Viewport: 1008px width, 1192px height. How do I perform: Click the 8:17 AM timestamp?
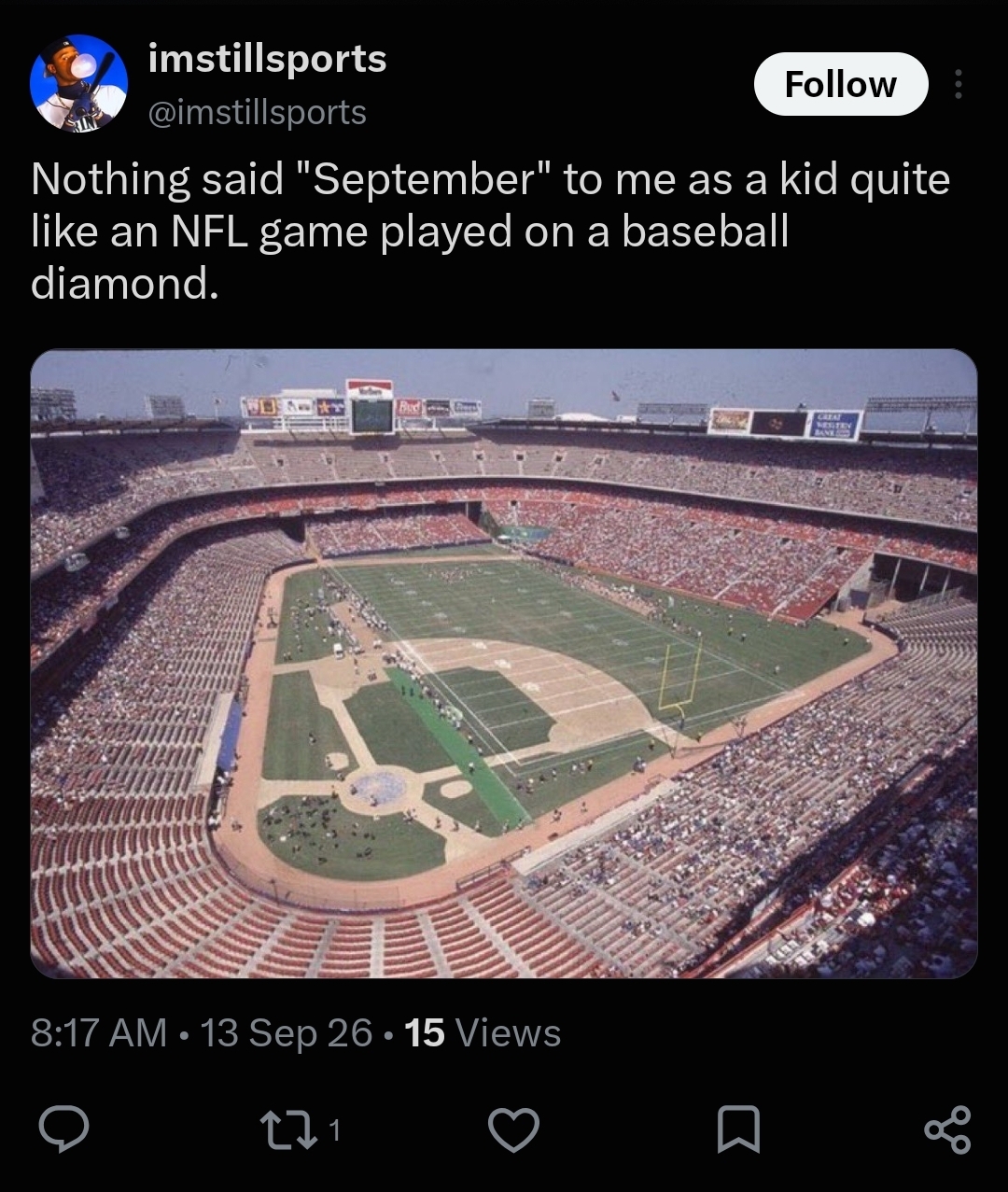[99, 1033]
